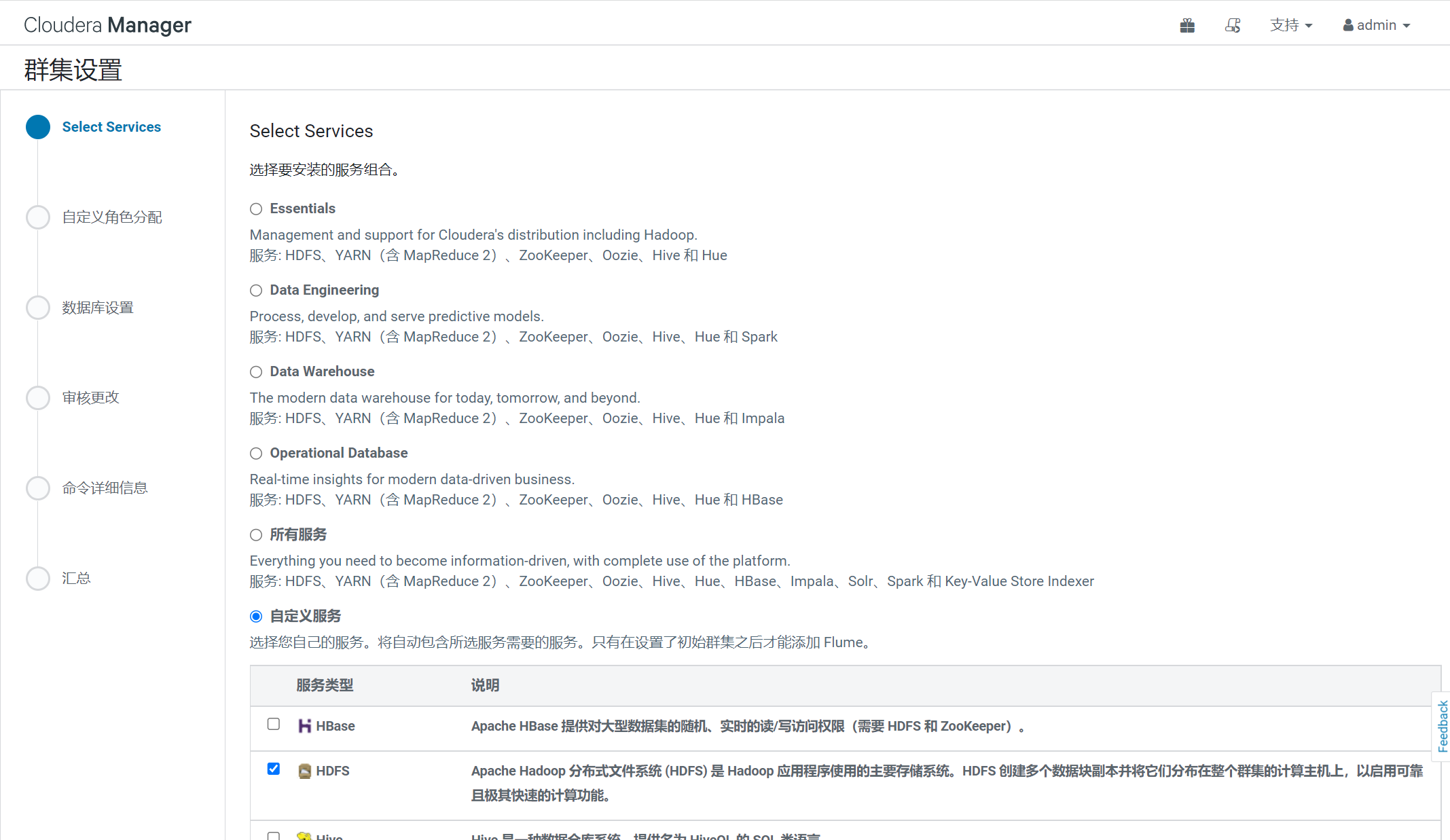The width and height of the screenshot is (1450, 840).
Task: Uncheck the HDFS service checkbox
Action: click(274, 769)
